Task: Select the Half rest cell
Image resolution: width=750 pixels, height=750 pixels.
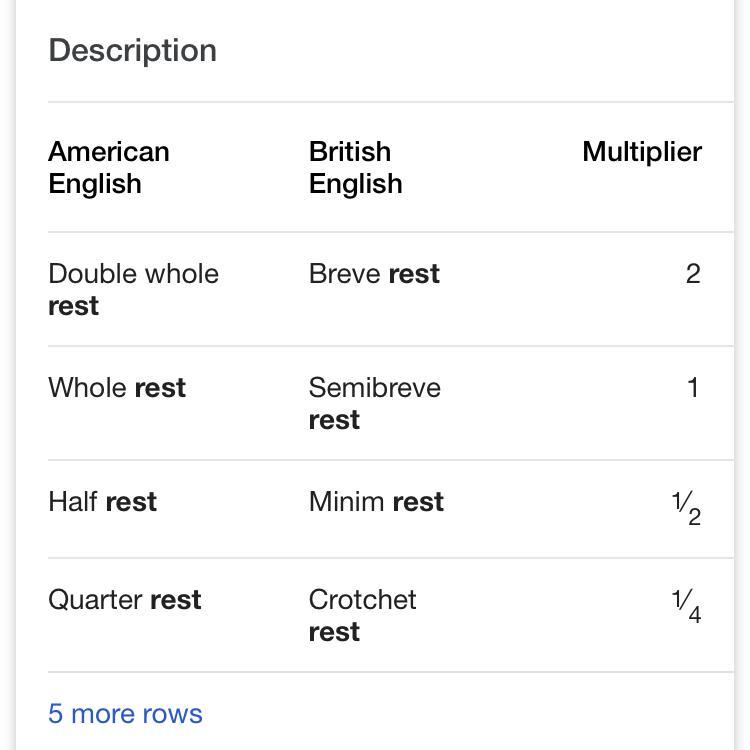Action: (102, 502)
